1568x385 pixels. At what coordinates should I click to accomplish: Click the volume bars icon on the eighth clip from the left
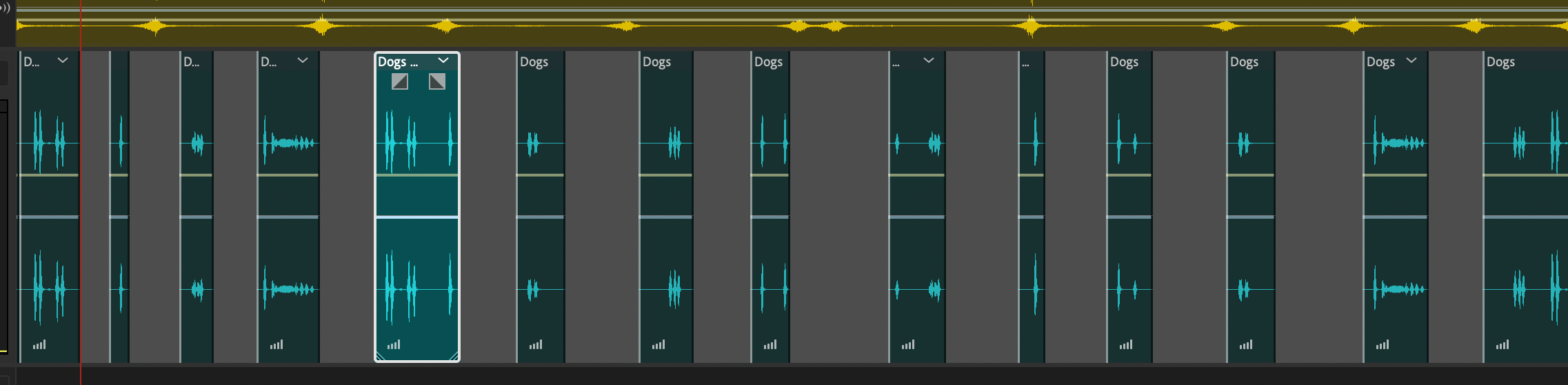click(770, 344)
